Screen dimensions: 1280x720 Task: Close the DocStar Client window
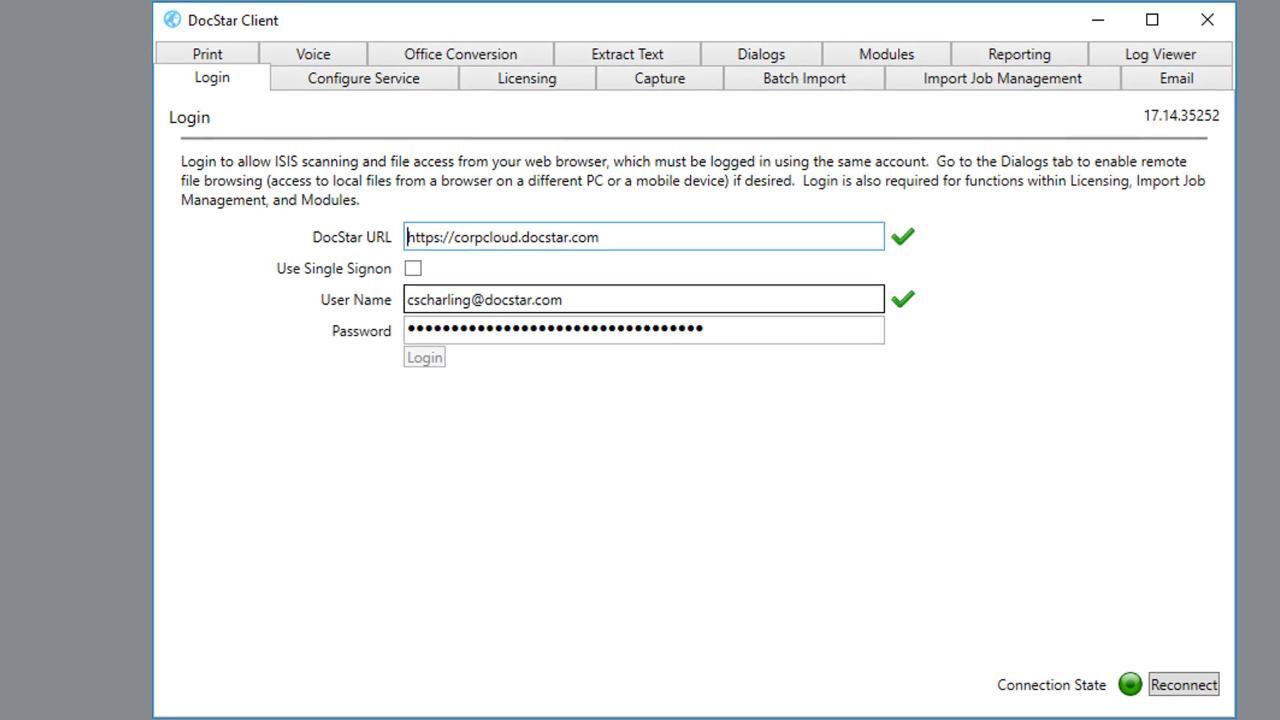pos(1207,20)
